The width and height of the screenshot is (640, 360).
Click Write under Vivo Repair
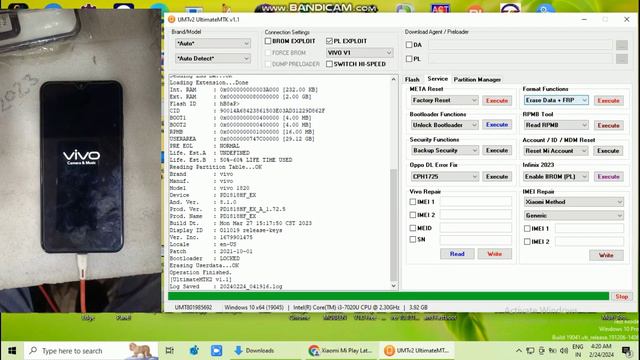(x=495, y=254)
